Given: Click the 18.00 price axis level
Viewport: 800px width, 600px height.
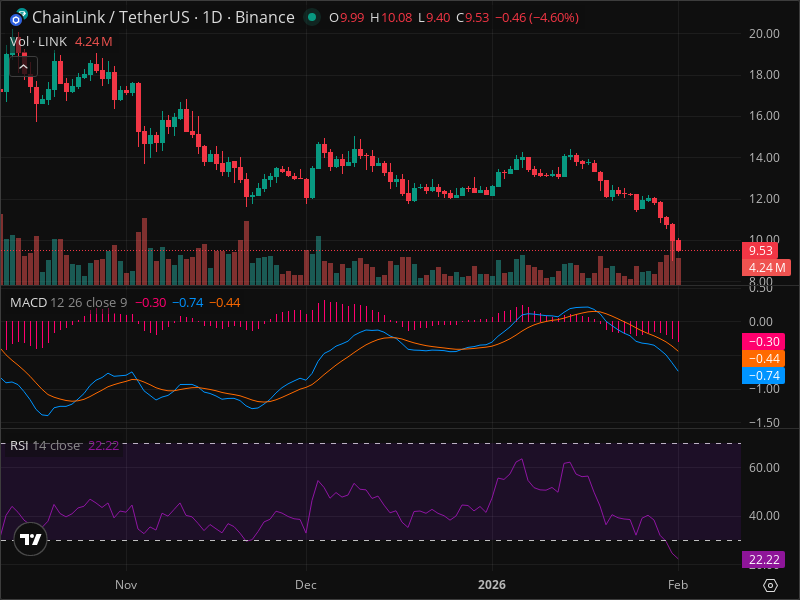Looking at the screenshot, I should click(764, 75).
